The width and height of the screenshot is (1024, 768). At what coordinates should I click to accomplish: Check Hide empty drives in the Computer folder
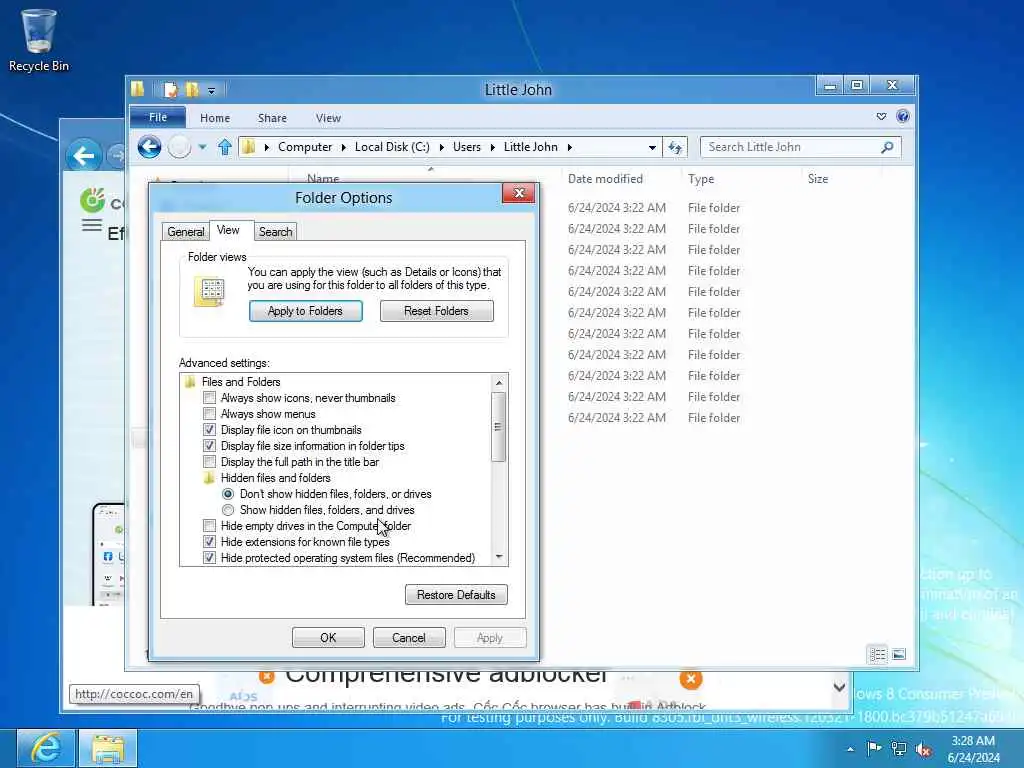(x=209, y=526)
